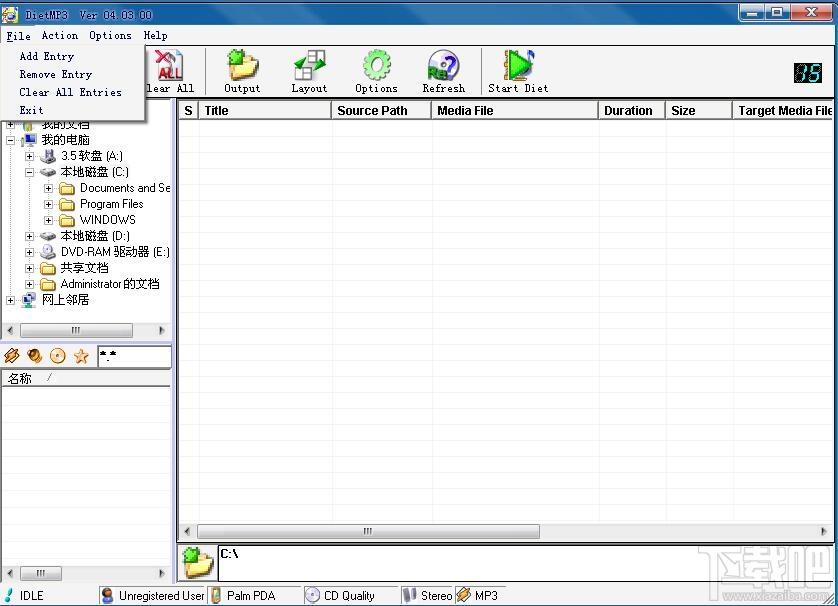
Task: Open the Output folder tool
Action: [x=242, y=65]
